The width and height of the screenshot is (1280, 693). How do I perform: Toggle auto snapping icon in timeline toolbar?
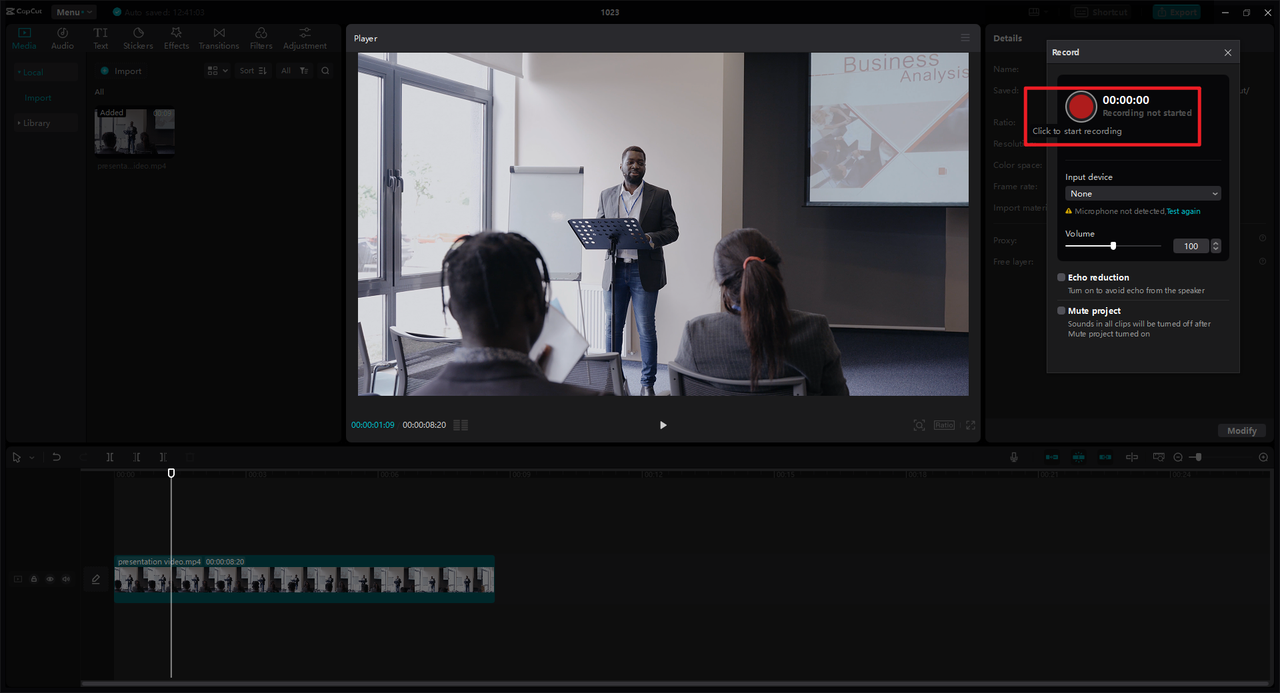click(x=1079, y=457)
